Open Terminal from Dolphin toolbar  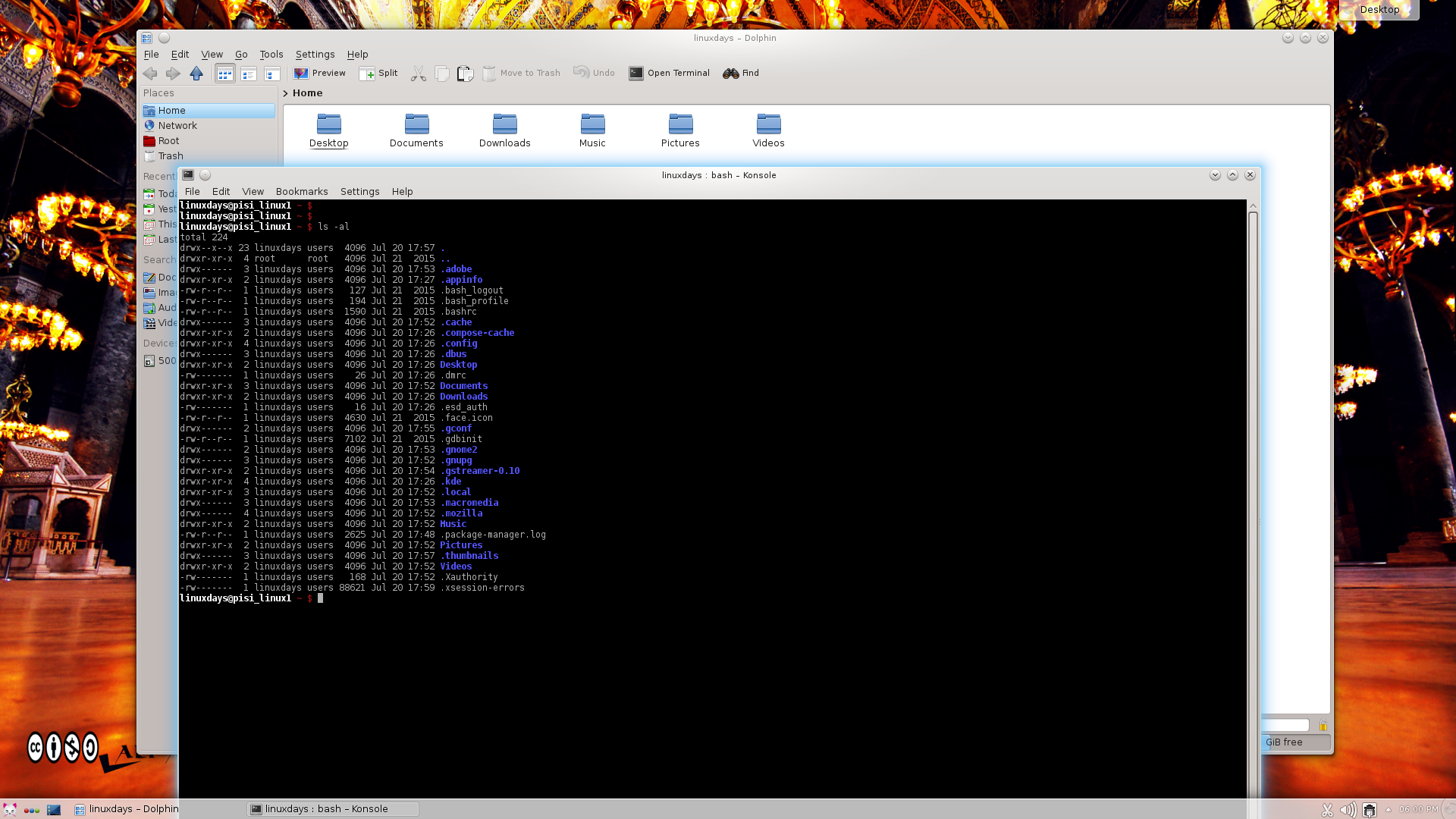point(669,74)
